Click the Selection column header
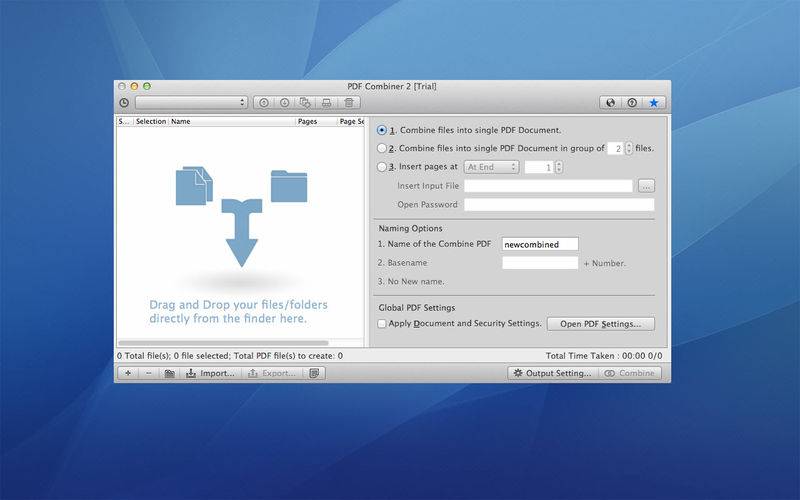 151,121
